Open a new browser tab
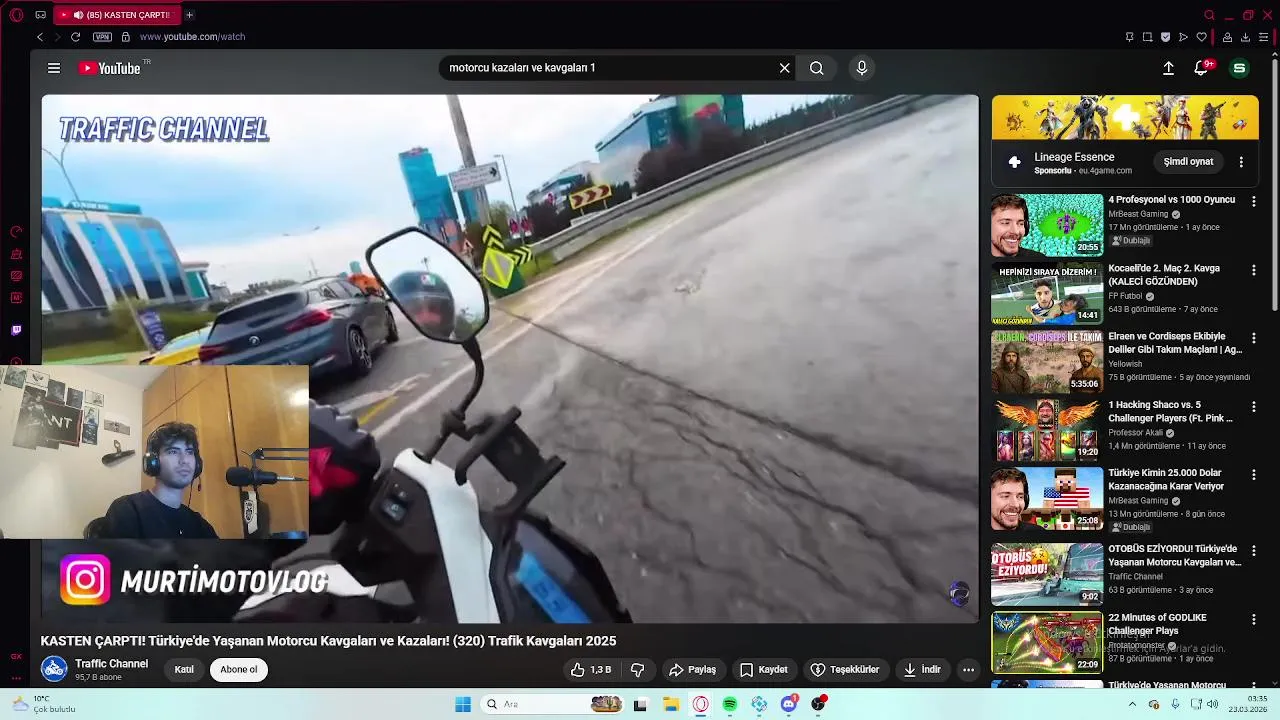This screenshot has width=1280, height=720. point(189,15)
